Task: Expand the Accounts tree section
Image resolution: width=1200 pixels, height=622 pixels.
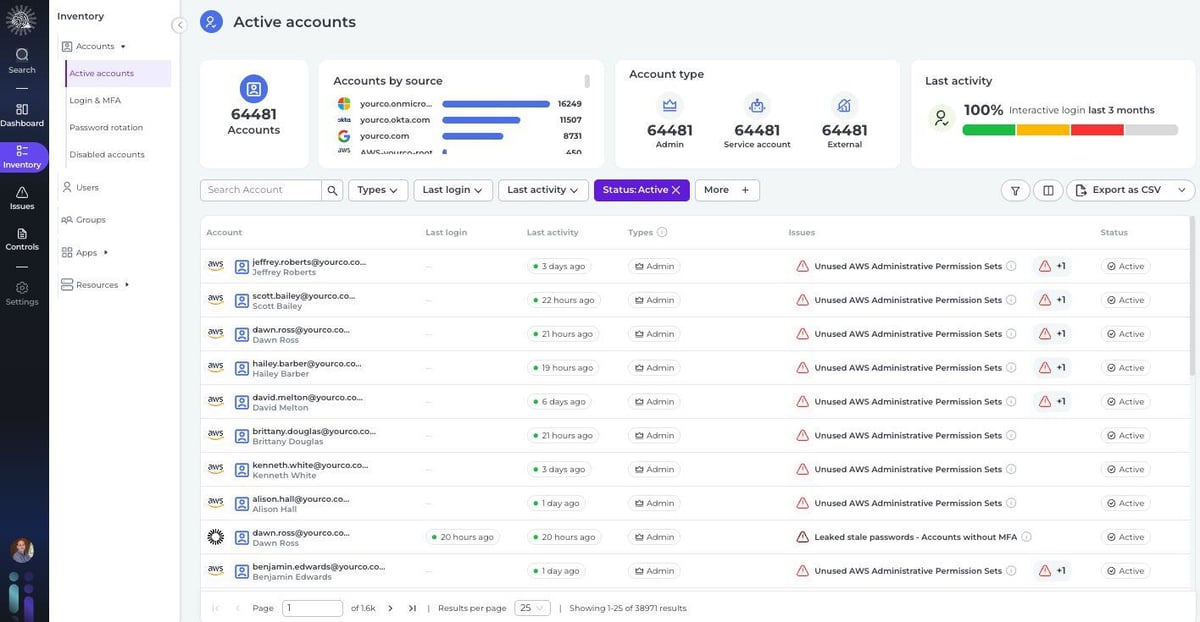Action: point(123,46)
